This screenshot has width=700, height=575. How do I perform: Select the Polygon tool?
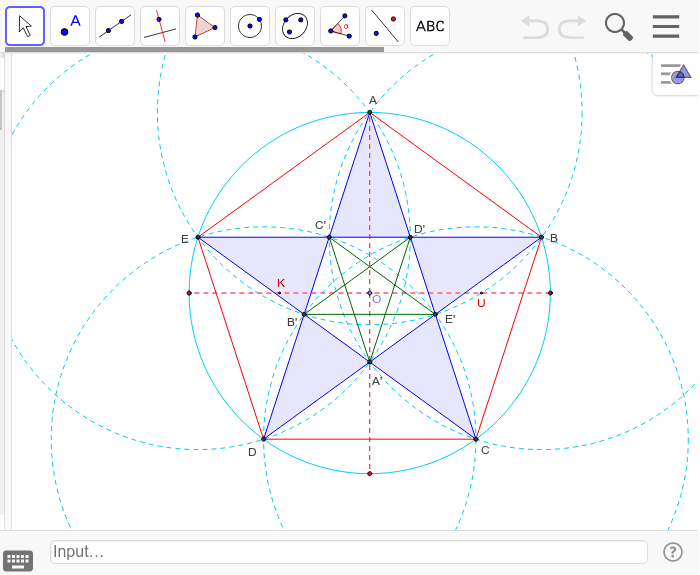pyautogui.click(x=205, y=26)
